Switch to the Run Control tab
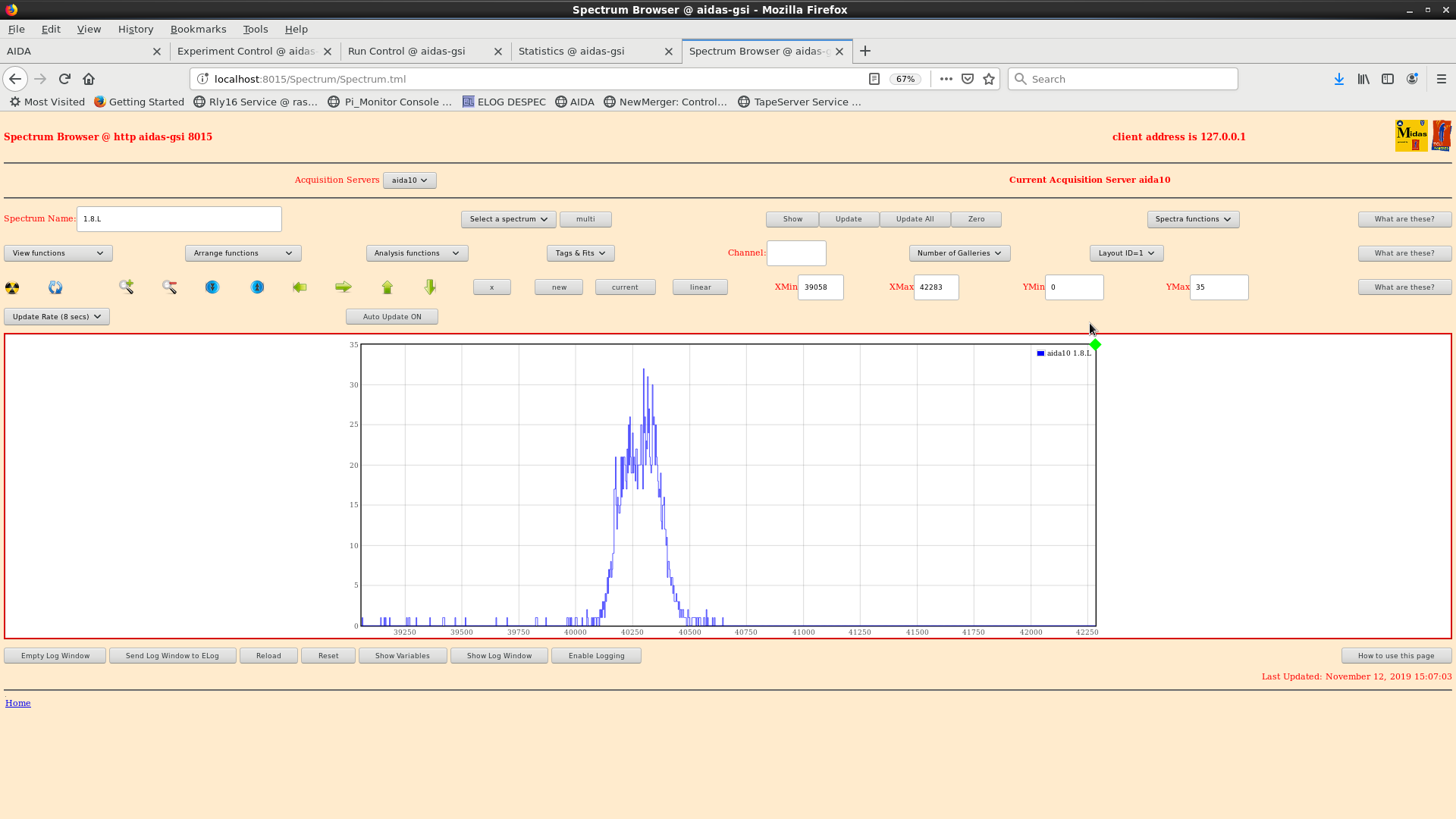This screenshot has width=1456, height=819. point(406,52)
